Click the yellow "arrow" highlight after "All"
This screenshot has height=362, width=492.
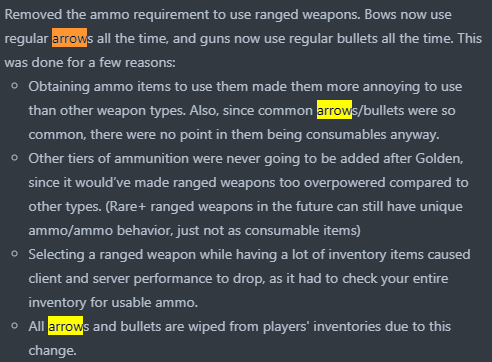(65, 326)
